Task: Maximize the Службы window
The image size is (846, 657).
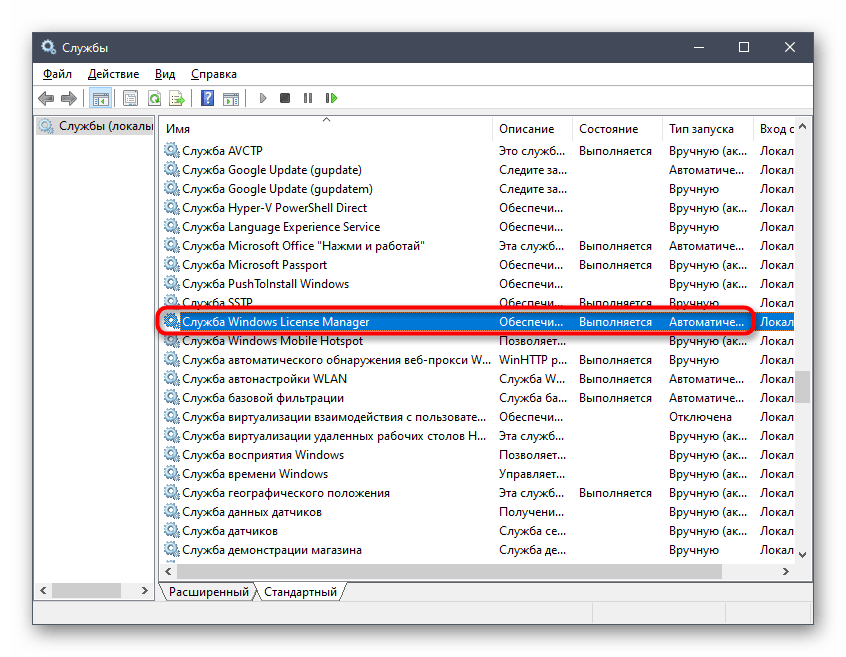Action: tap(744, 47)
